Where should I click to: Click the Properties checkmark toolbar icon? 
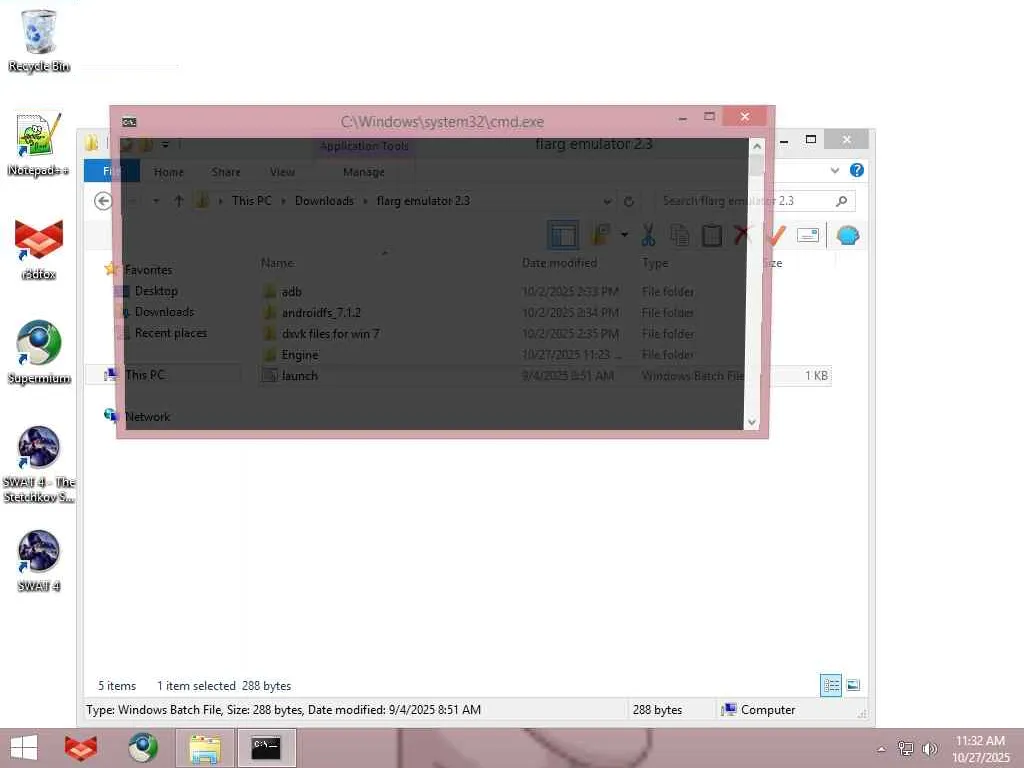(775, 235)
